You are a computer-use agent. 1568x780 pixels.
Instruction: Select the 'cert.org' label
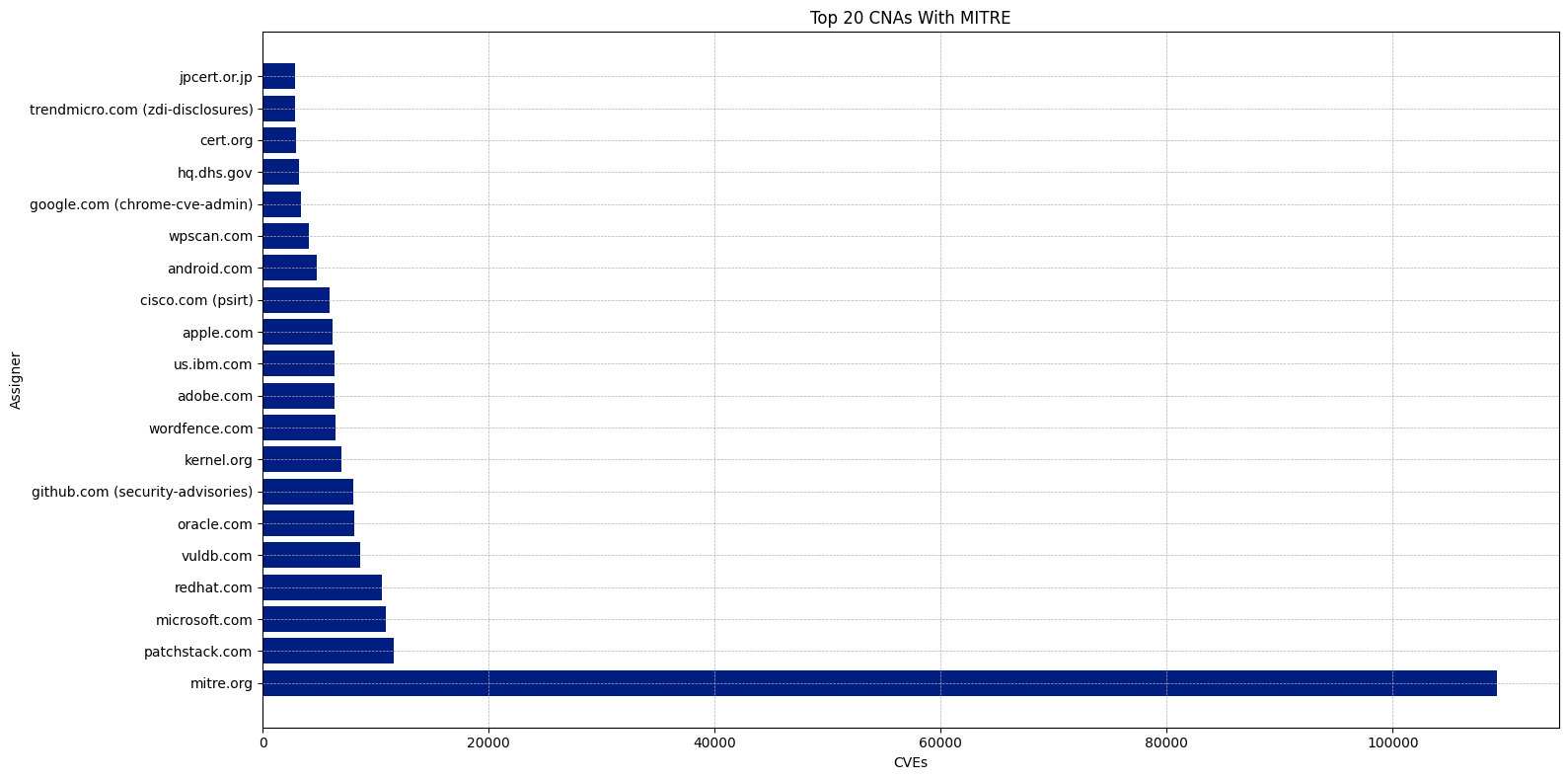(226, 140)
